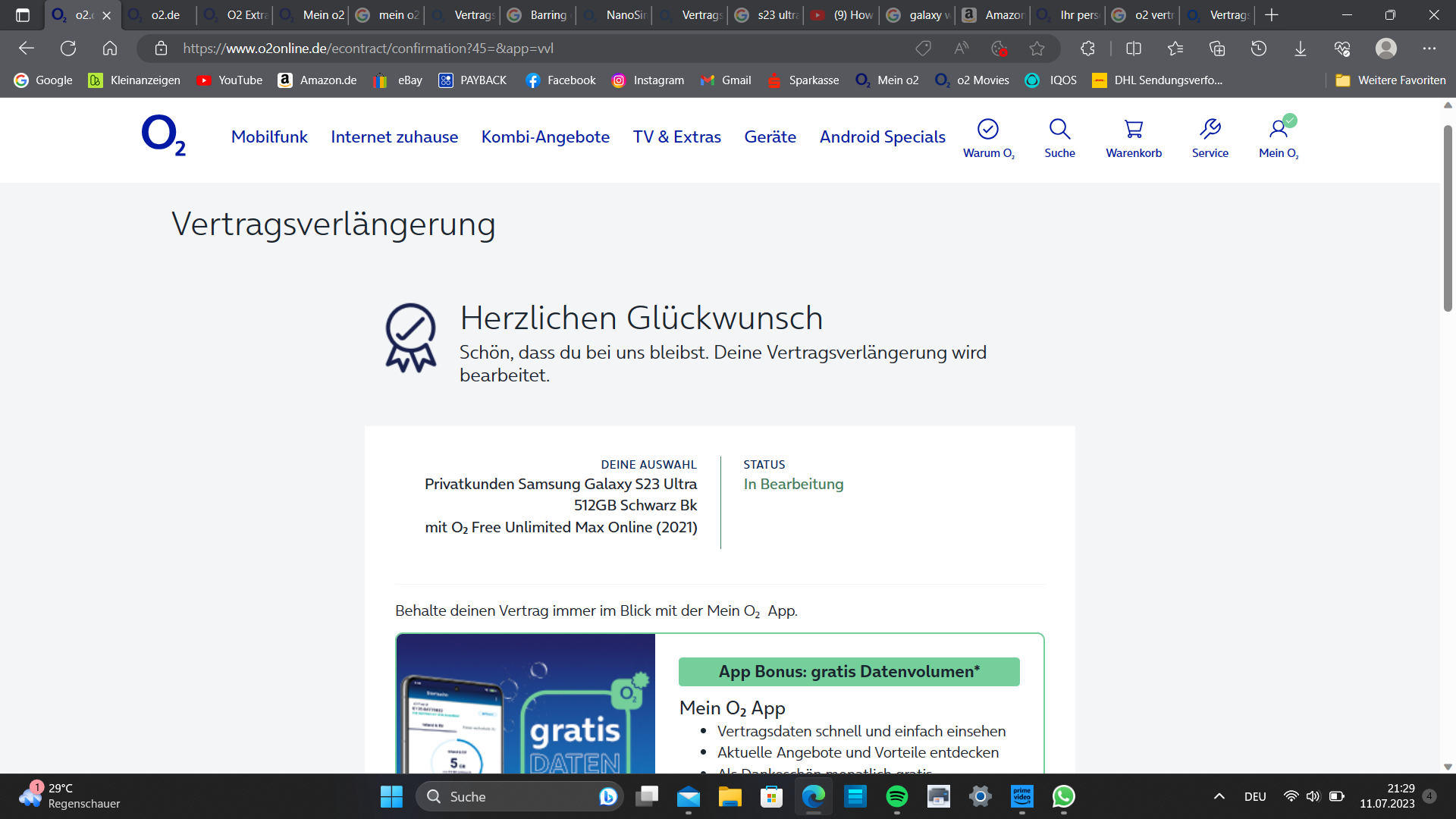The image size is (1456, 819).
Task: Open the Kleinanzeigen bookmark
Action: pyautogui.click(x=134, y=80)
